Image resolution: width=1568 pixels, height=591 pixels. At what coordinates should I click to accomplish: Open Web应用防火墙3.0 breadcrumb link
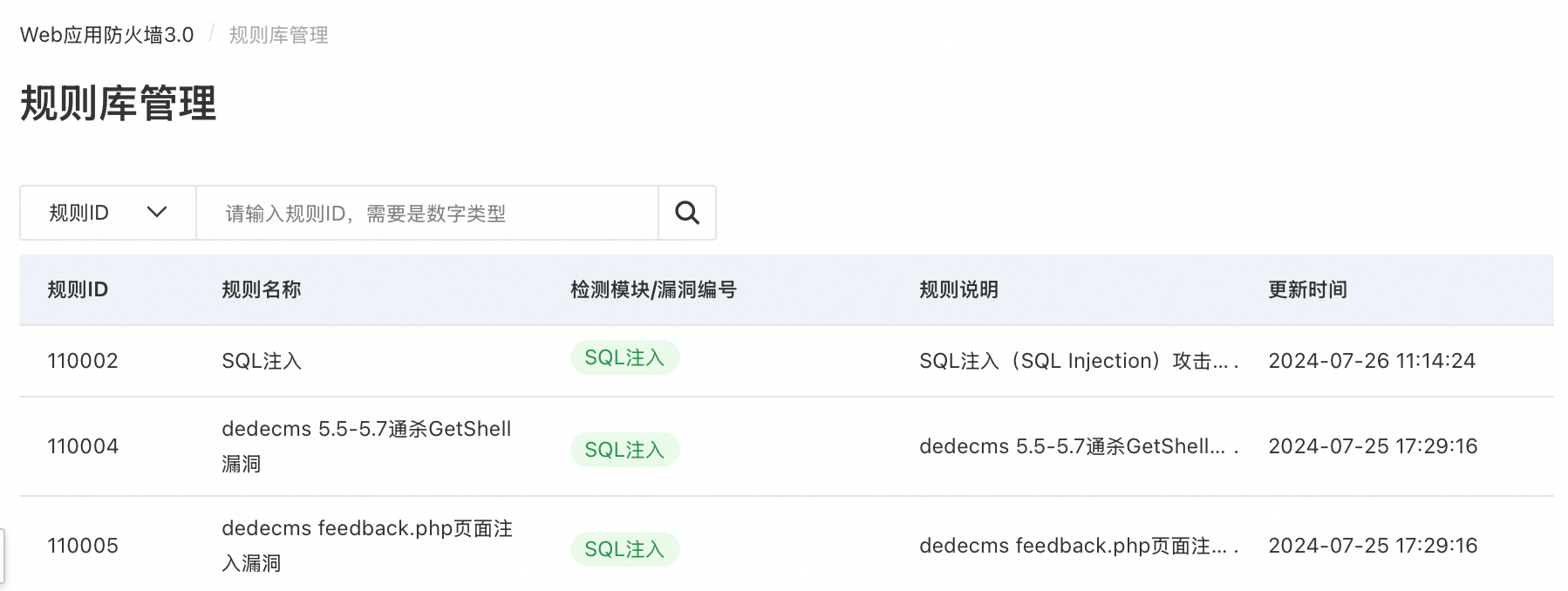[107, 35]
